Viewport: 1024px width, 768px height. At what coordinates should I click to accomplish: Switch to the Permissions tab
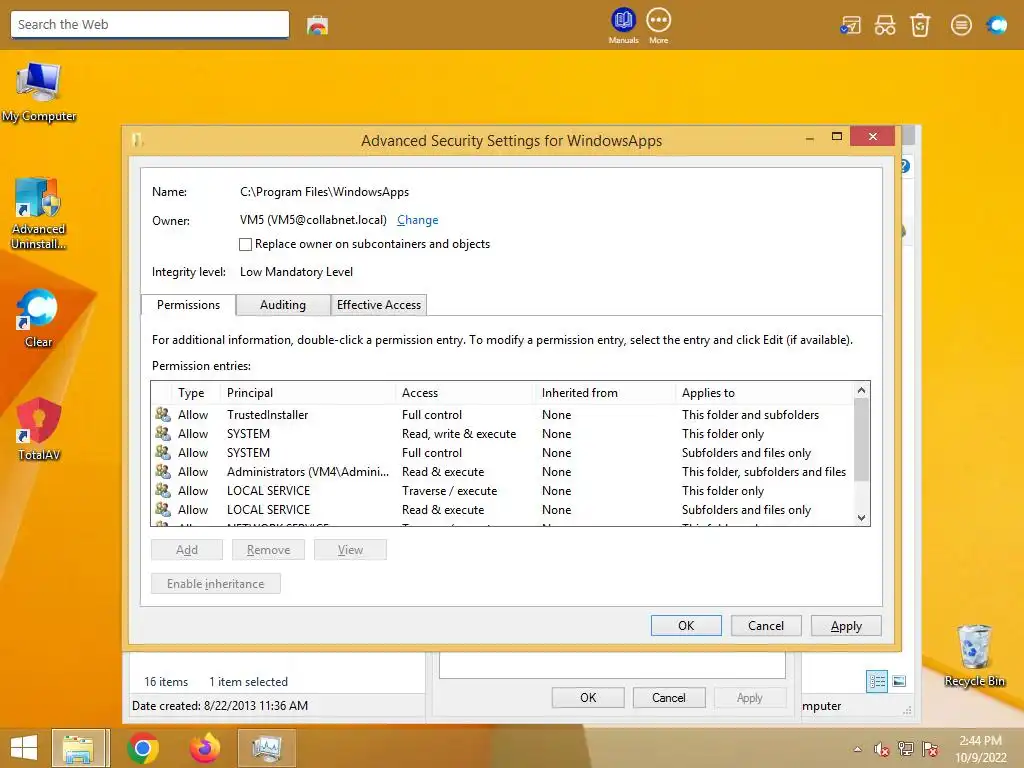(188, 305)
